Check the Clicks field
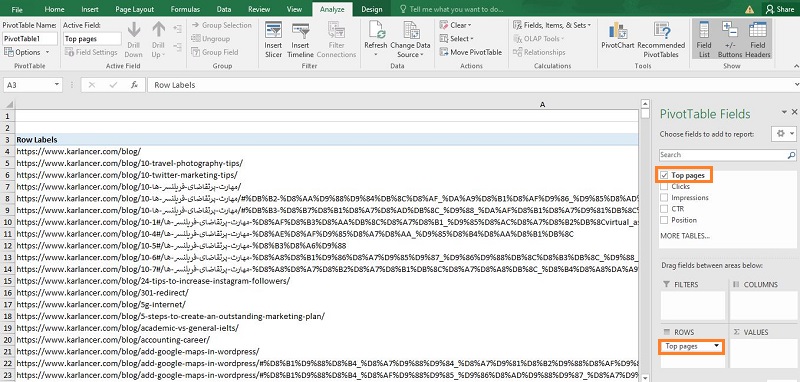The image size is (800, 382). pos(664,187)
